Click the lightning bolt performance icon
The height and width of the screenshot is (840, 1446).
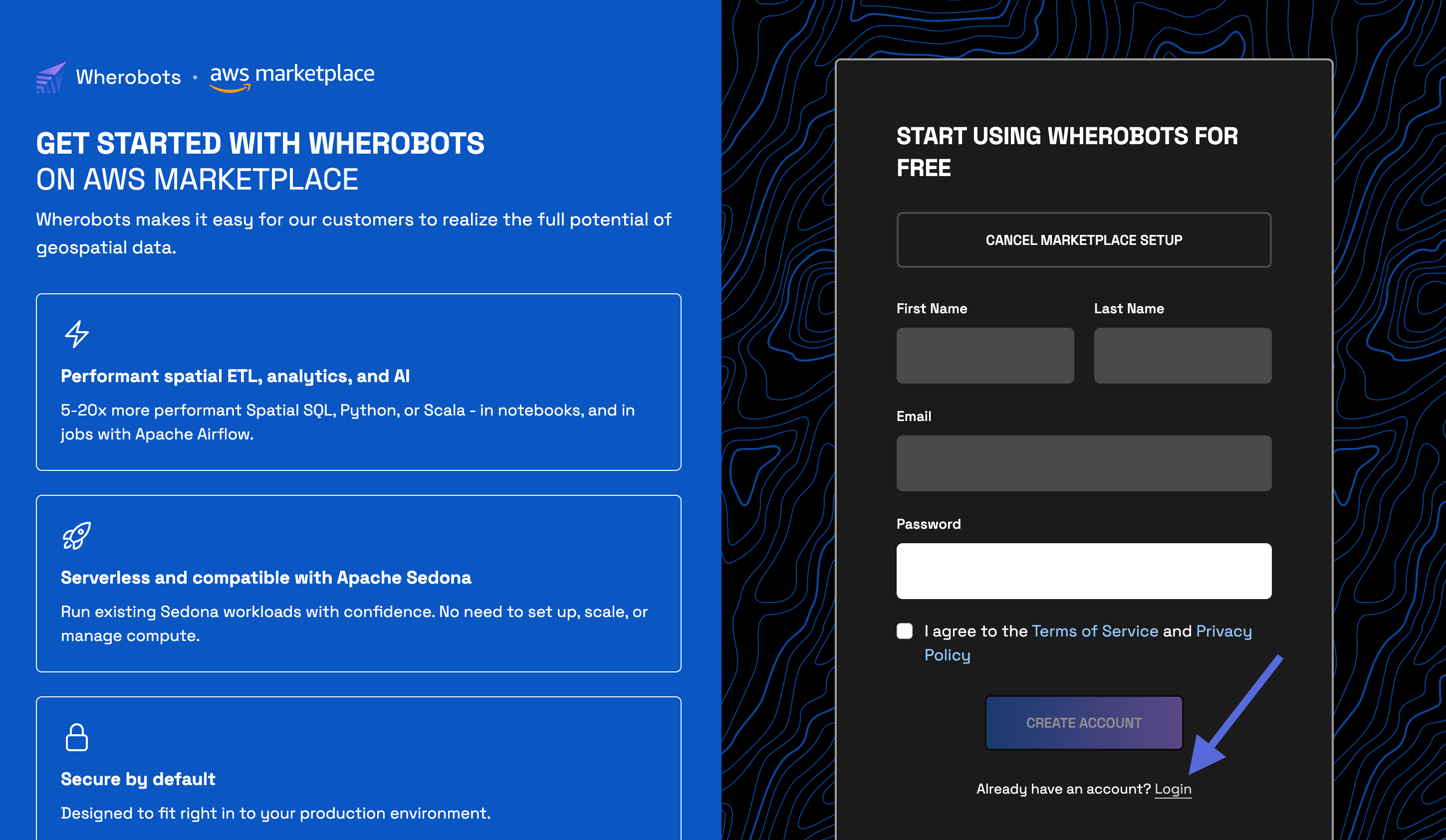pyautogui.click(x=76, y=334)
